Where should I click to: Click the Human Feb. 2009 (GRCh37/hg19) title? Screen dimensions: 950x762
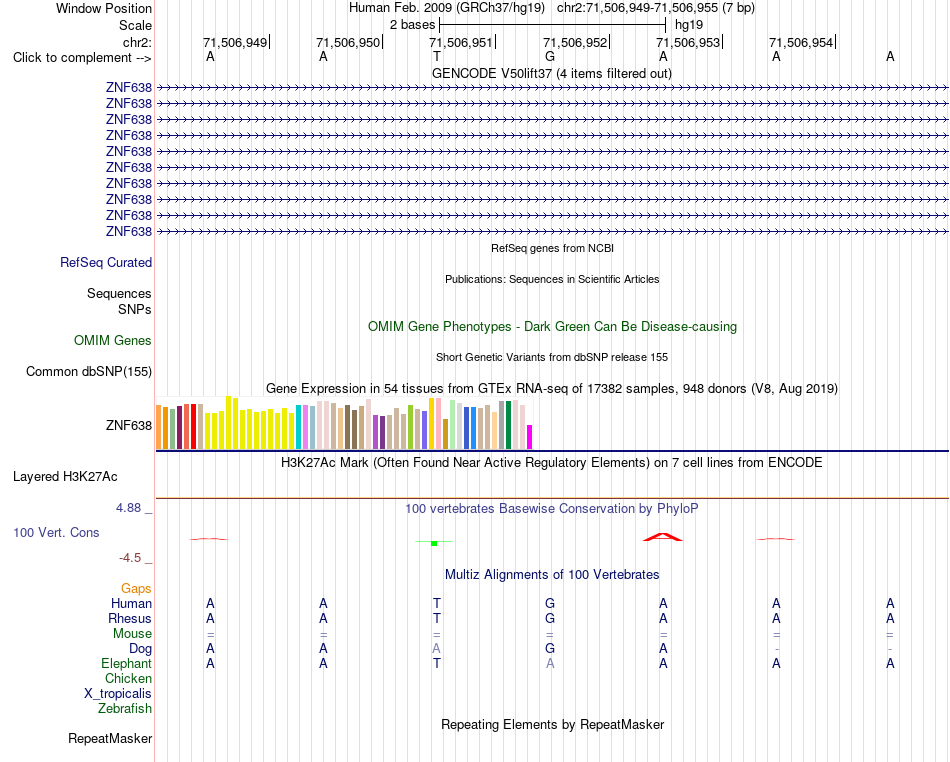point(447,8)
